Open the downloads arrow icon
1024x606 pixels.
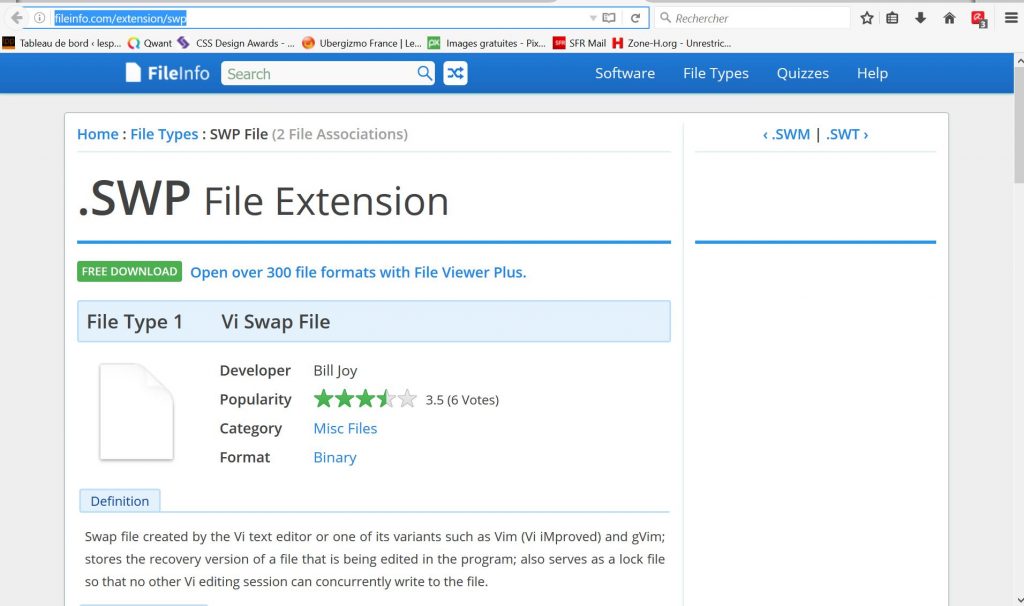[921, 18]
